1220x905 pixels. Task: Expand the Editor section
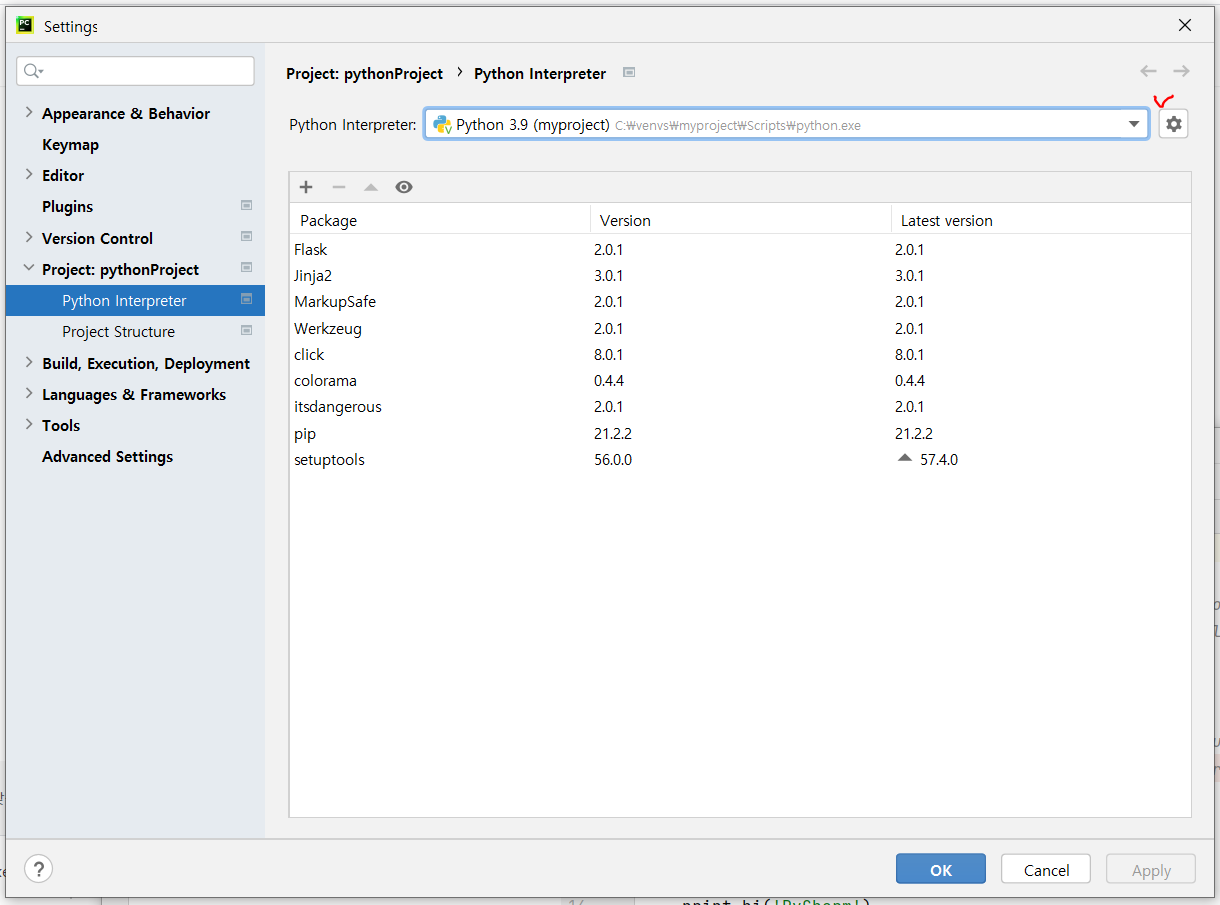tap(29, 174)
